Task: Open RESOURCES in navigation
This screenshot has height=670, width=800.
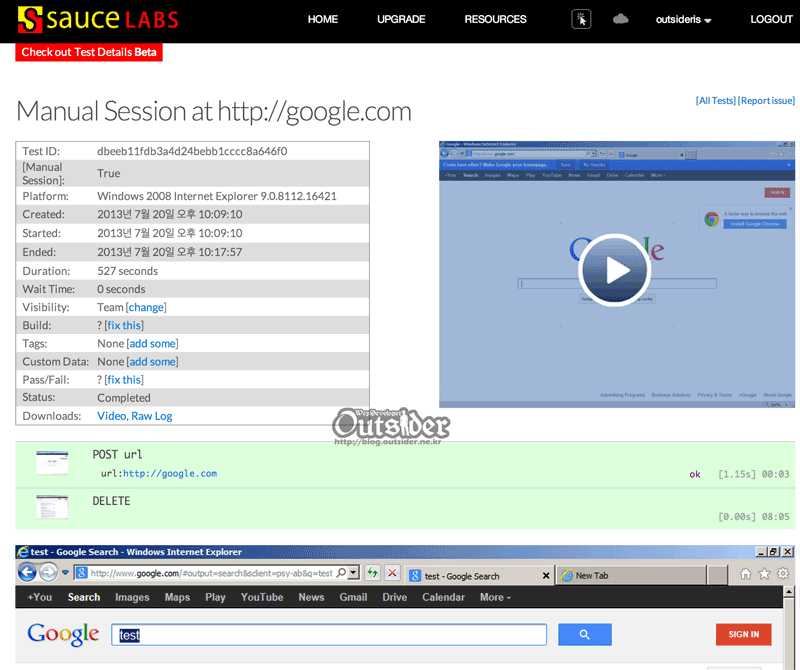Action: pos(495,19)
